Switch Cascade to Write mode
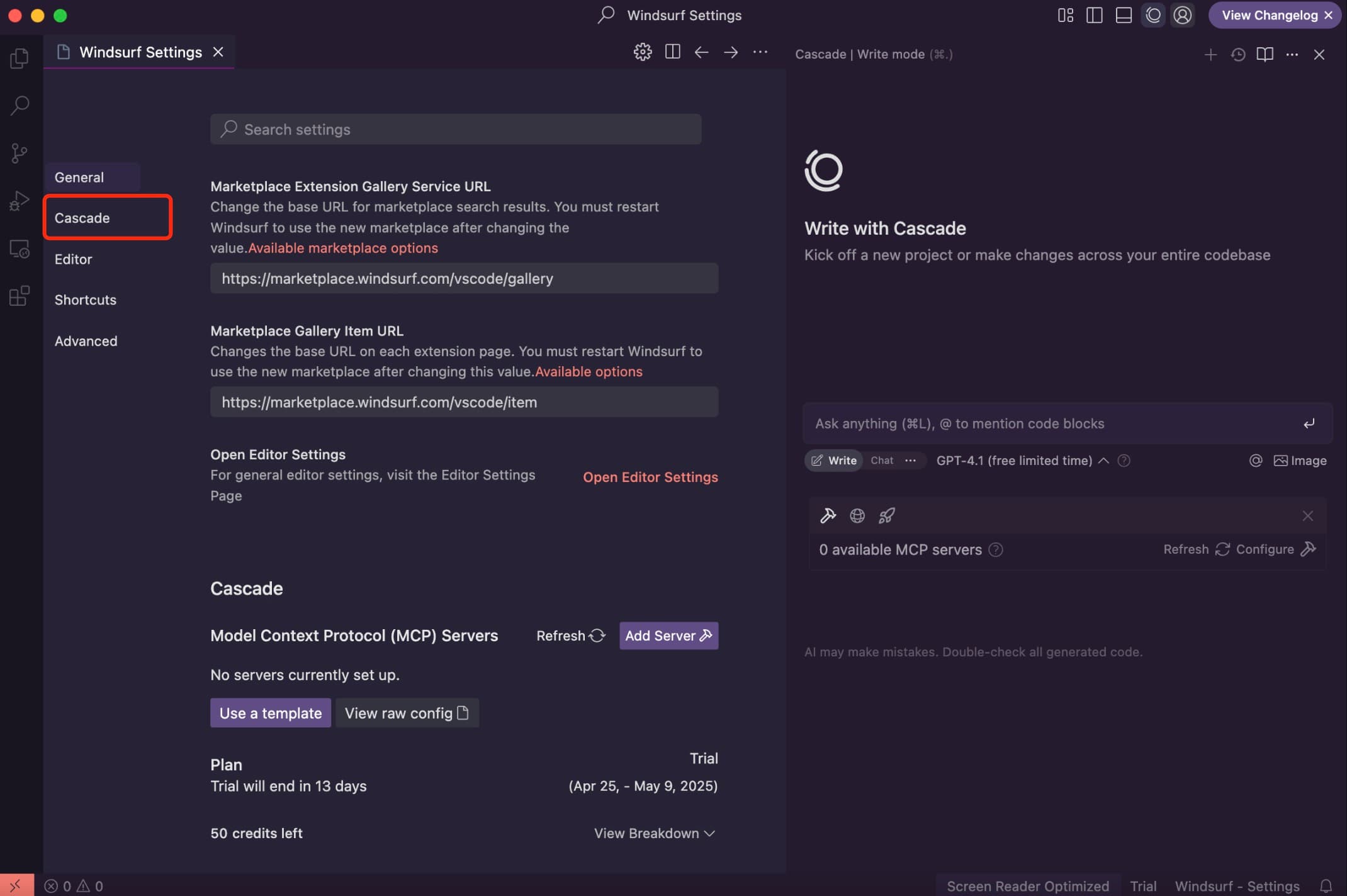Screen dimensions: 1347x896 coord(834,461)
